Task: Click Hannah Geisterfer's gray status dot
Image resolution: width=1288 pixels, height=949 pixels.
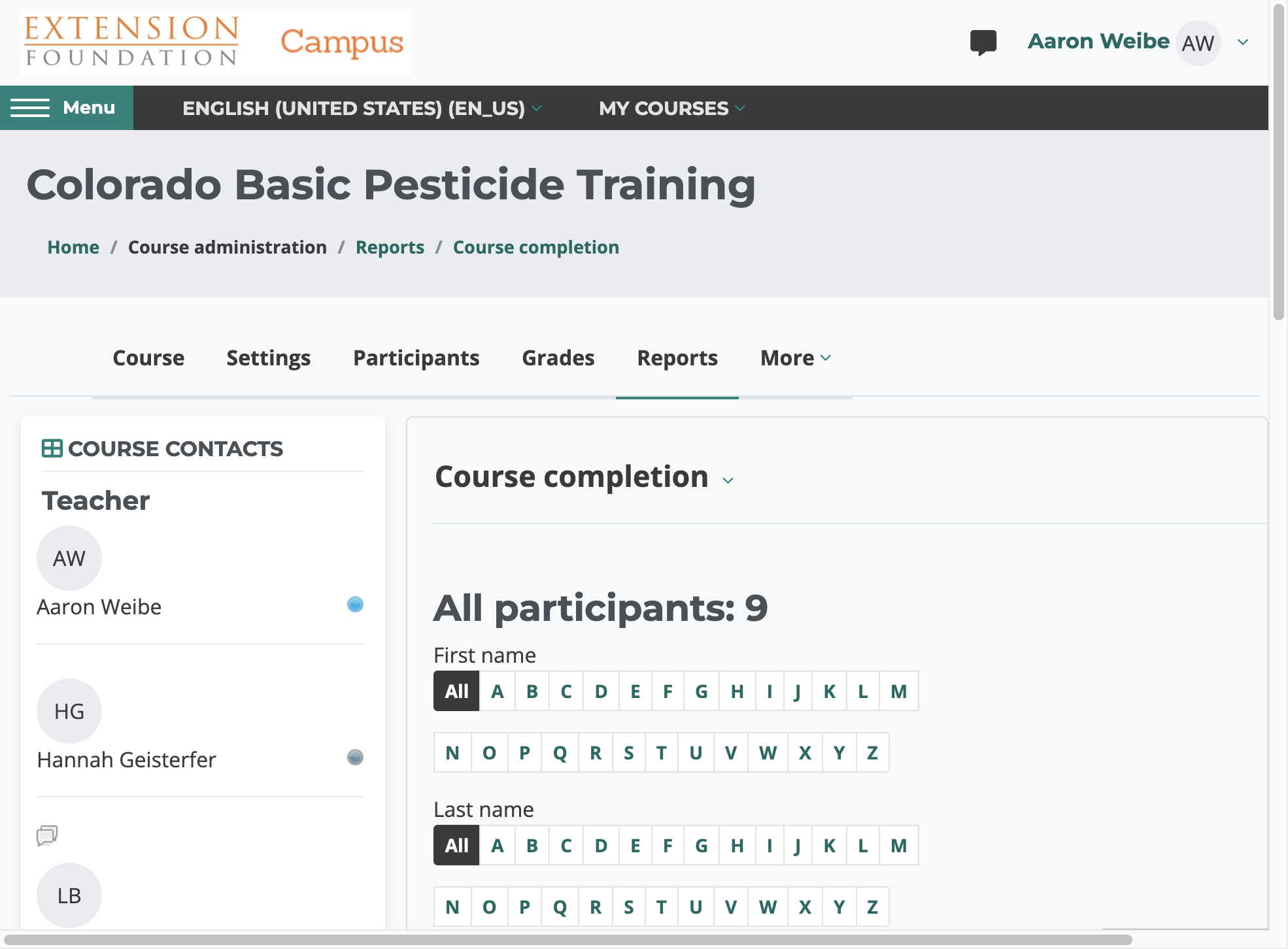Action: pyautogui.click(x=355, y=757)
